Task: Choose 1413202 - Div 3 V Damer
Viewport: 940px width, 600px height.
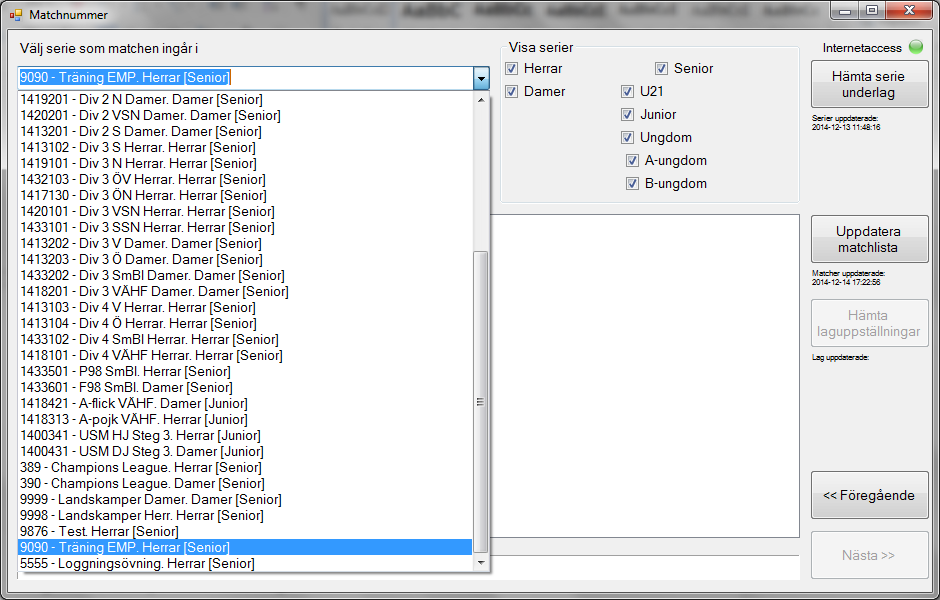Action: 245,243
